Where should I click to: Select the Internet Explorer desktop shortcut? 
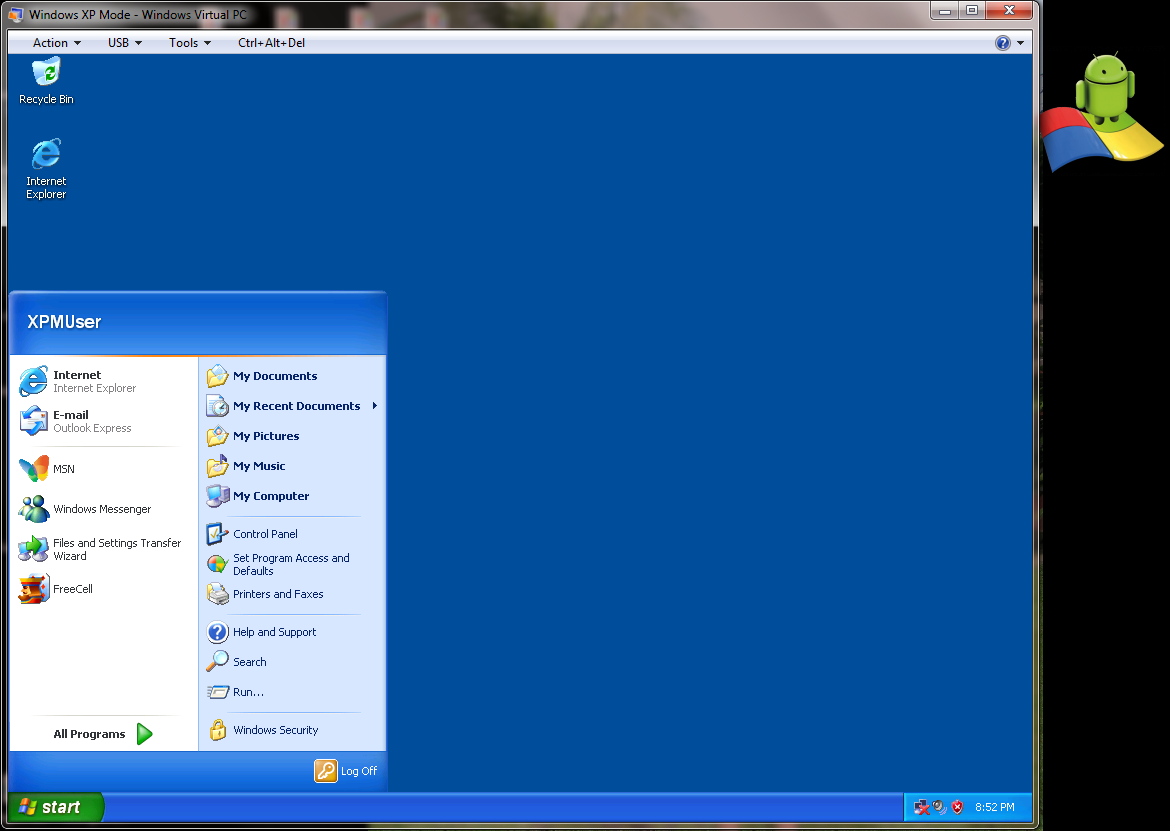coord(46,169)
